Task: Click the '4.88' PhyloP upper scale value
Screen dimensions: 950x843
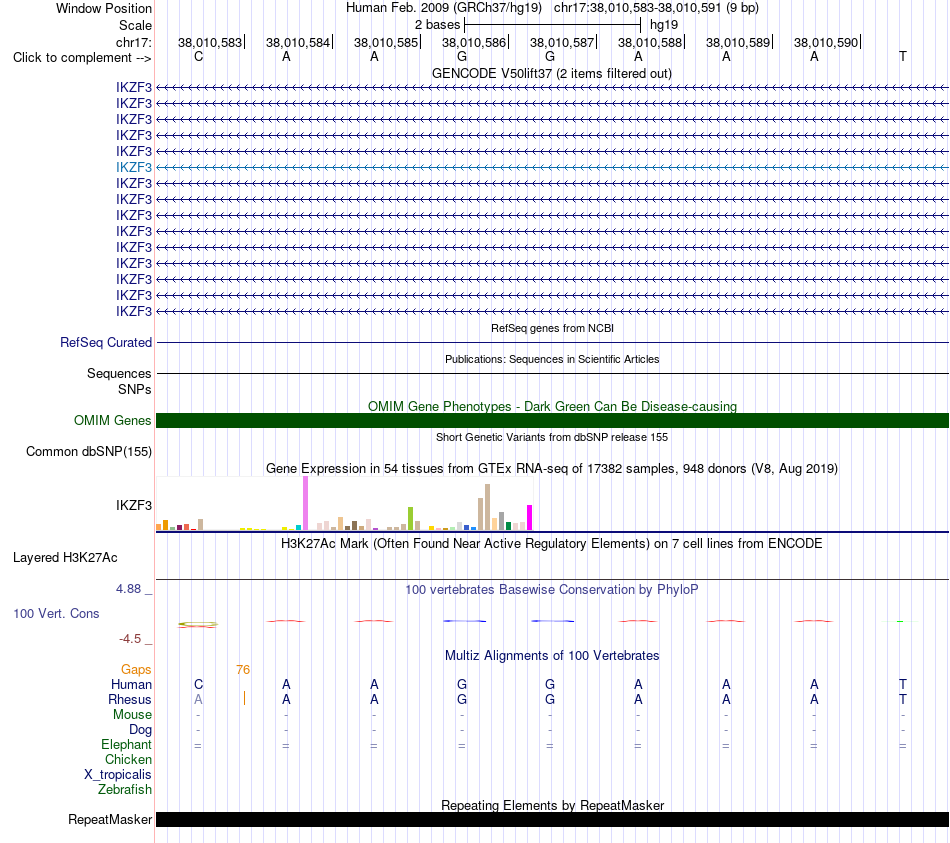Action: tap(128, 588)
